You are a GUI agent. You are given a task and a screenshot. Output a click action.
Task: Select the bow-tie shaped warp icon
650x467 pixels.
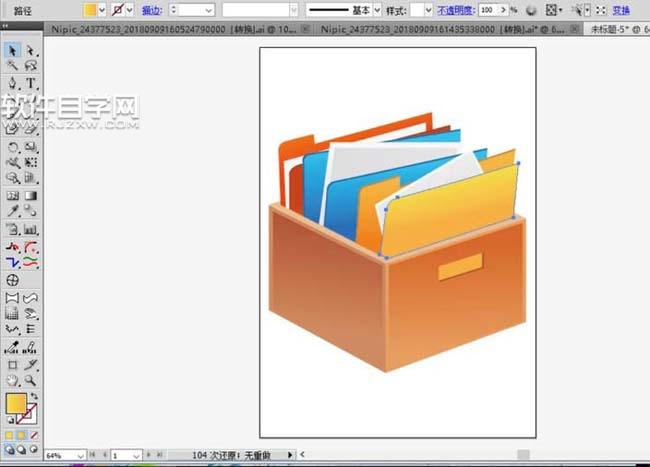click(x=12, y=298)
